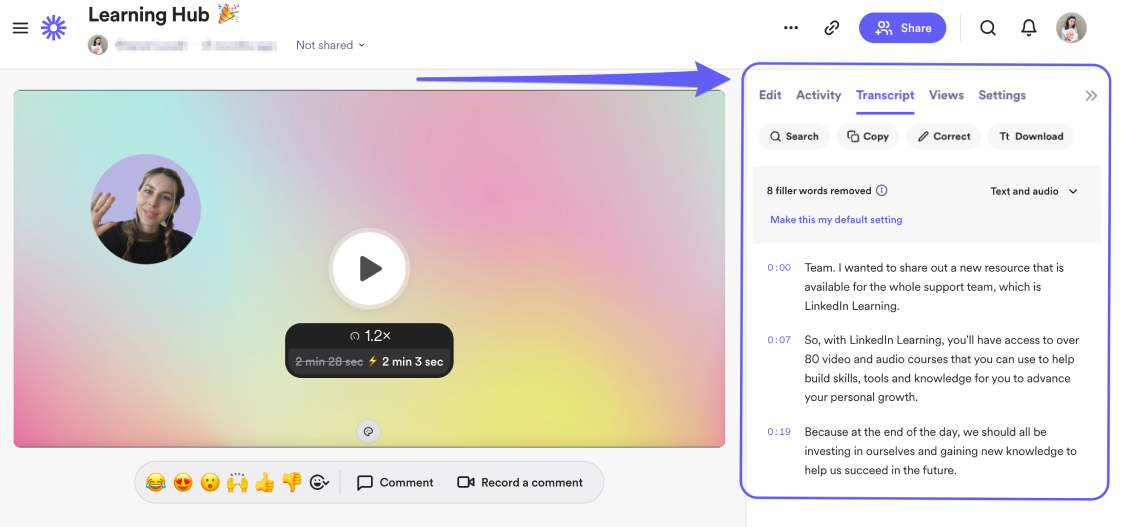Image resolution: width=1131 pixels, height=527 pixels.
Task: React with the surprised face emoji
Action: (210, 482)
